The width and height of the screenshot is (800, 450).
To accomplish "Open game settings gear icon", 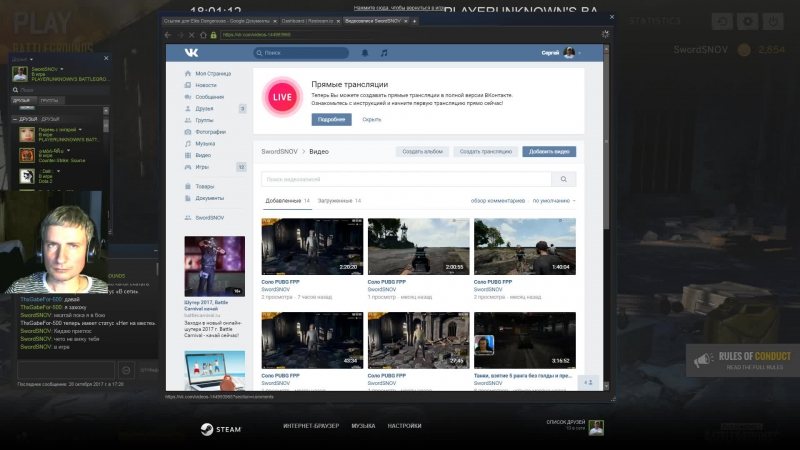I will (747, 21).
